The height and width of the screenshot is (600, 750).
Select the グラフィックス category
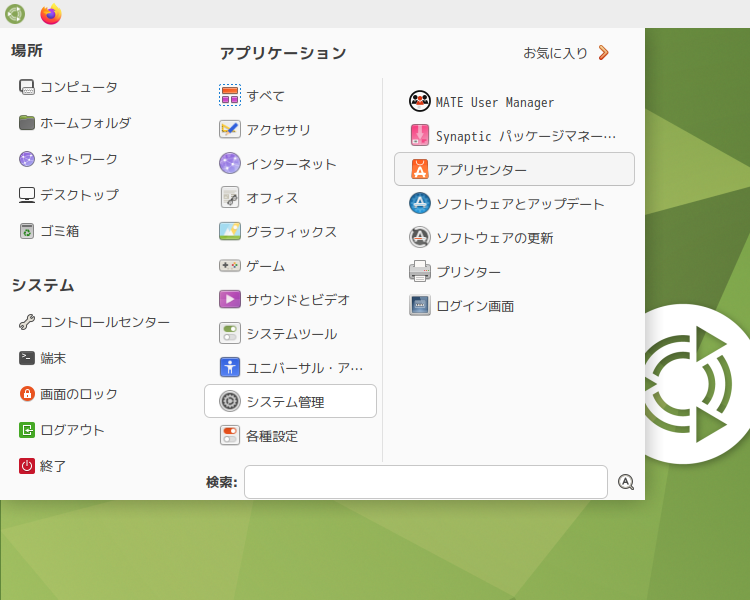[290, 232]
